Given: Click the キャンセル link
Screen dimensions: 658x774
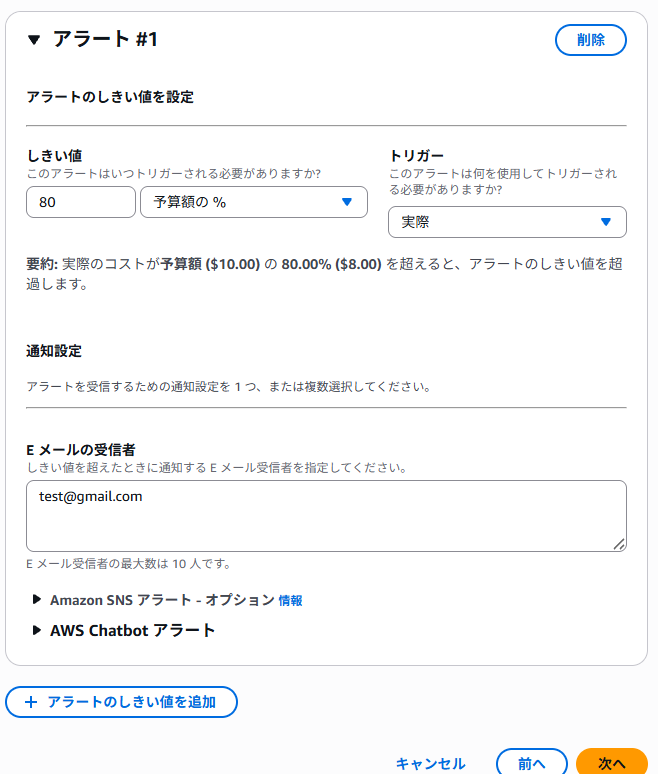Looking at the screenshot, I should pyautogui.click(x=430, y=764).
